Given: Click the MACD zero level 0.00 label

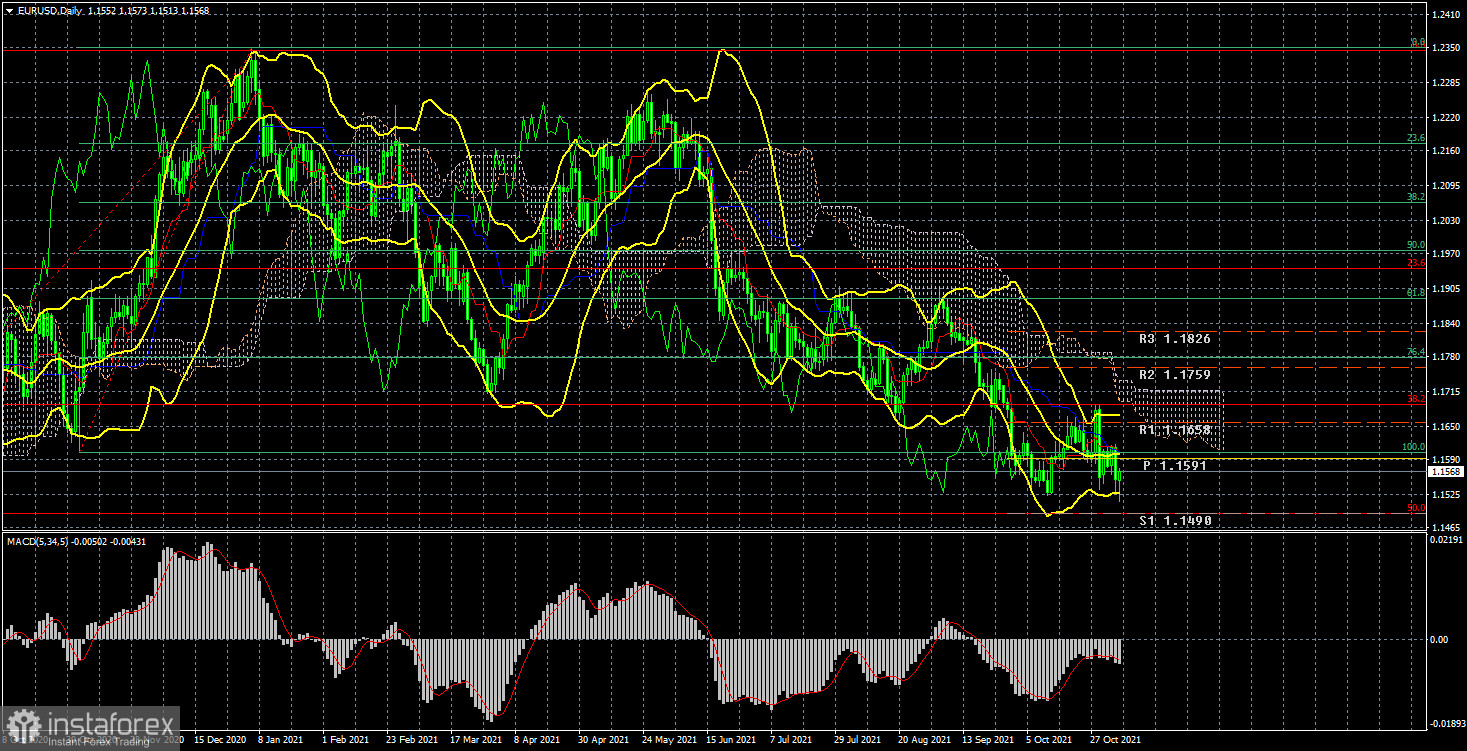Looking at the screenshot, I should pos(1437,639).
